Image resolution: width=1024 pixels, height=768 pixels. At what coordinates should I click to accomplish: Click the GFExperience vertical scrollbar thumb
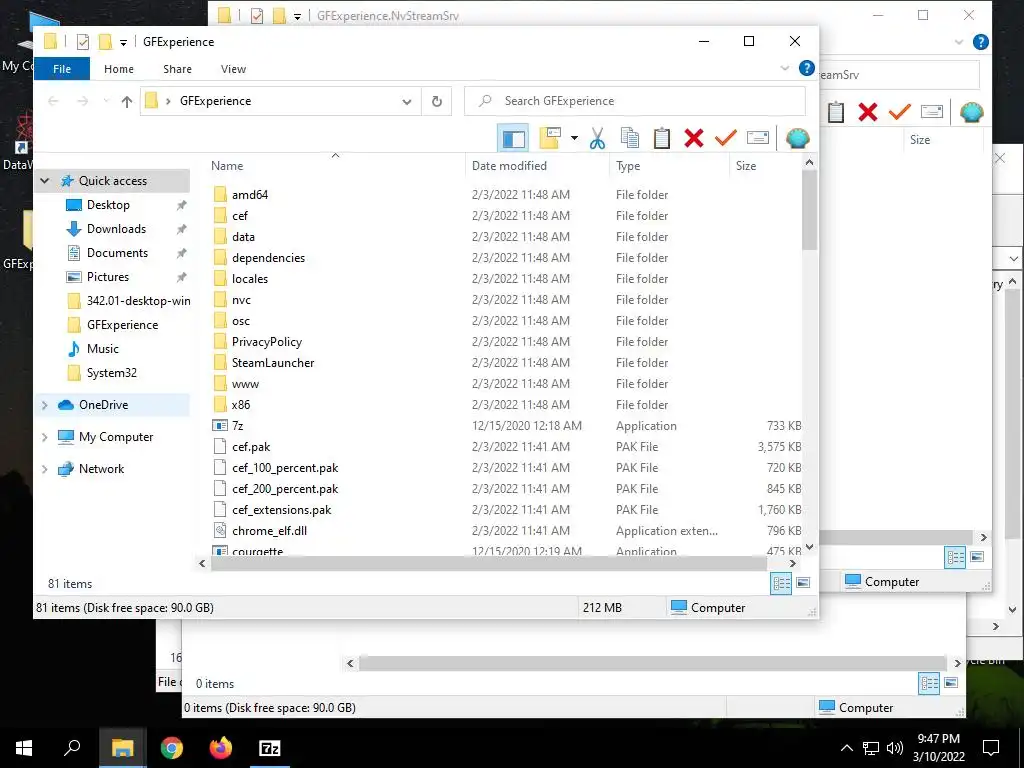pyautogui.click(x=810, y=210)
